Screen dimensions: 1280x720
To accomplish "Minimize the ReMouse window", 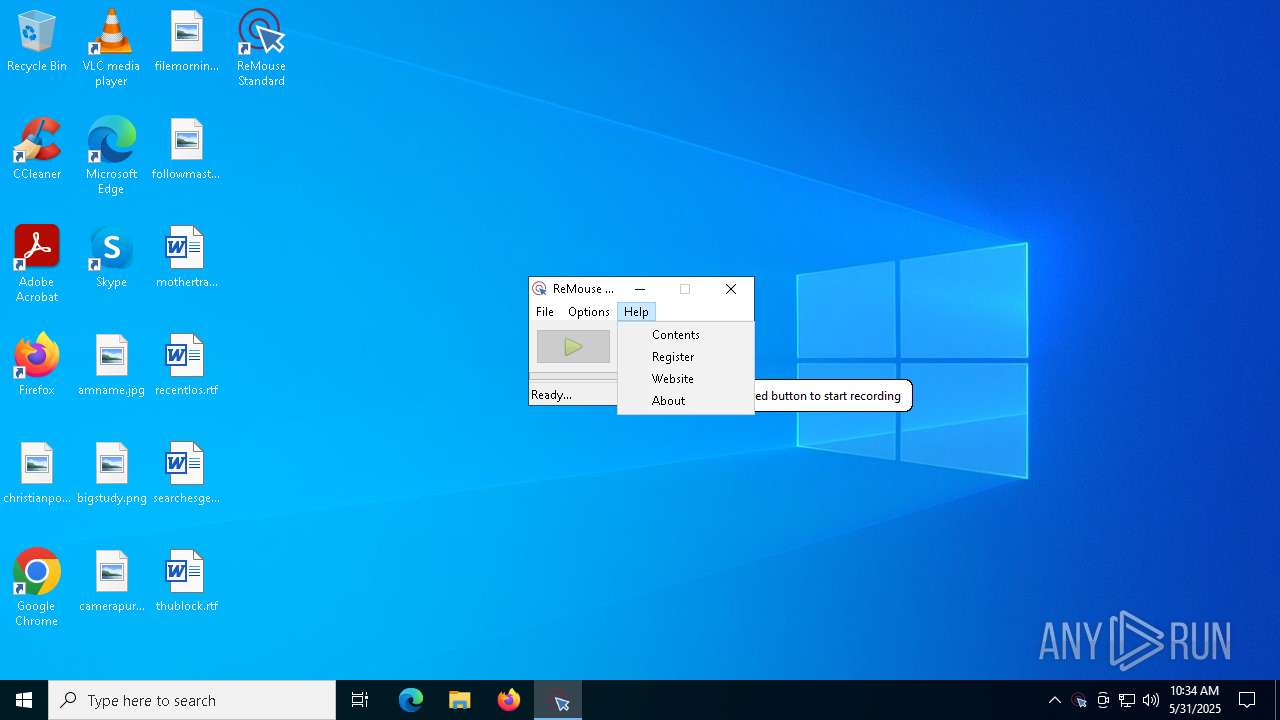I will (x=640, y=289).
